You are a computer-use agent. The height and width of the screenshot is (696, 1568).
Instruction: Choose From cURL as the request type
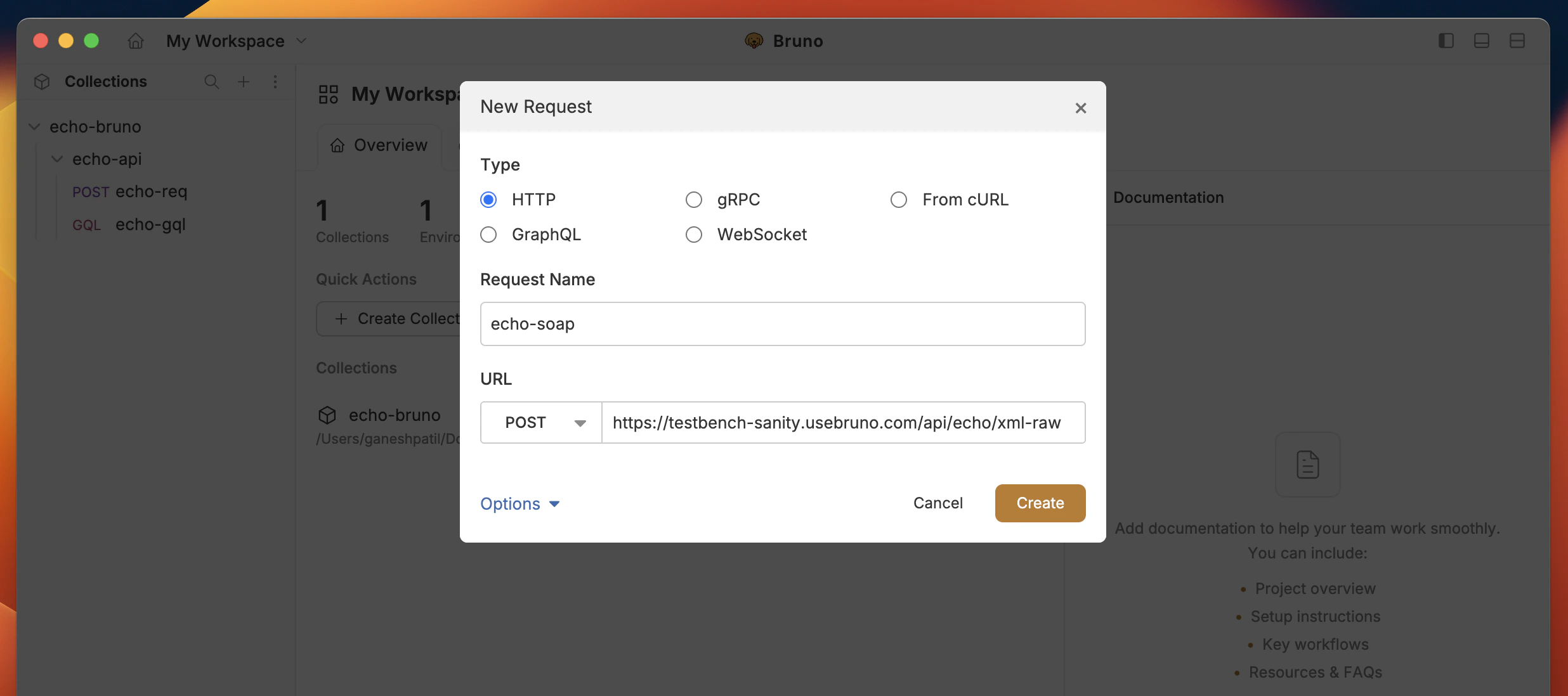click(899, 199)
